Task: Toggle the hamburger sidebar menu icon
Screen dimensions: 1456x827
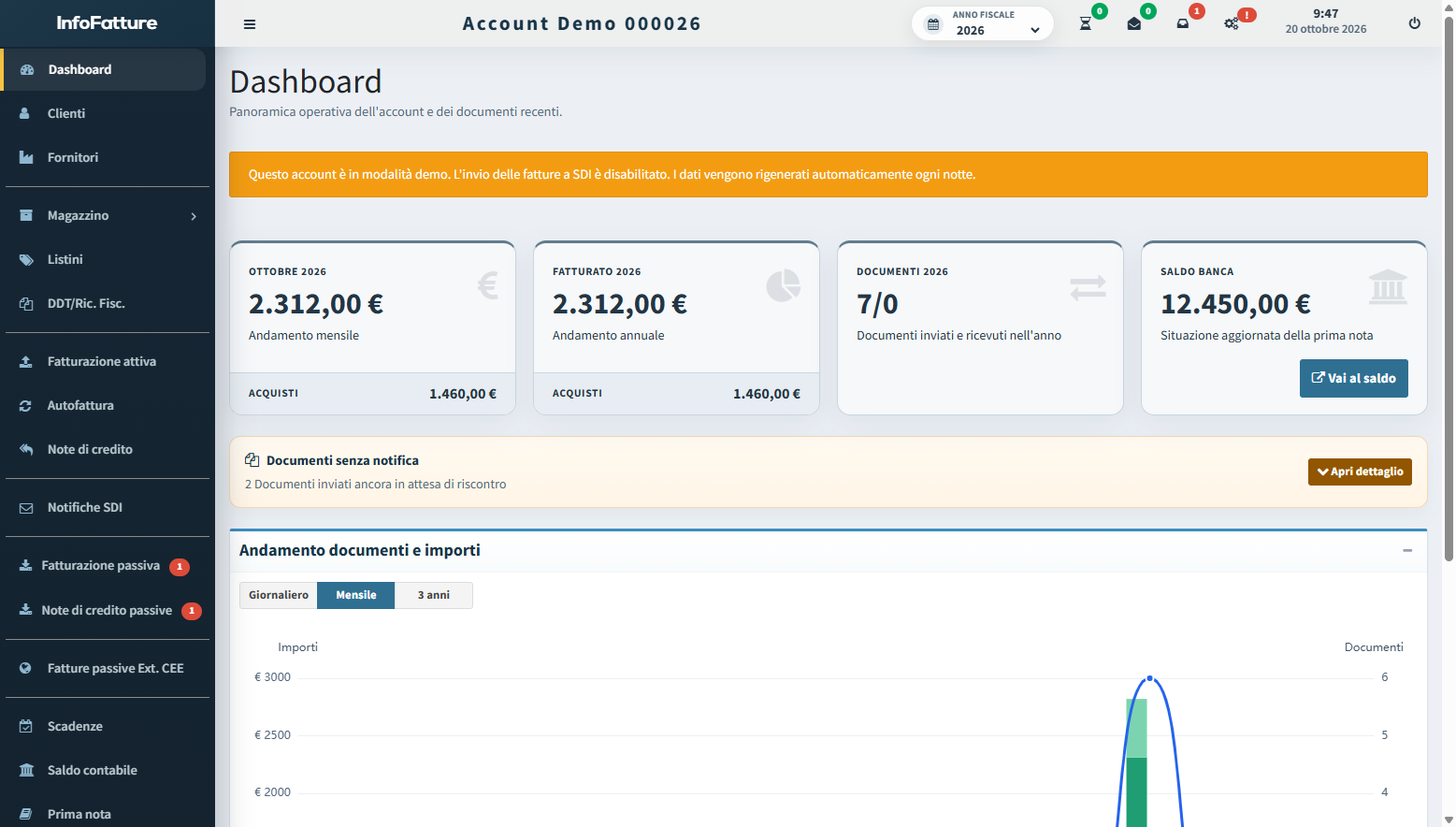Action: pos(250,24)
